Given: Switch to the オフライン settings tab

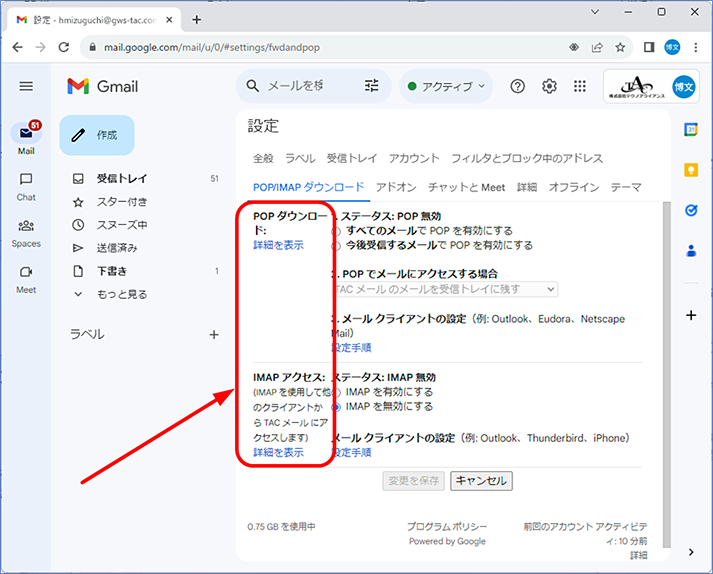Looking at the screenshot, I should pos(574,187).
